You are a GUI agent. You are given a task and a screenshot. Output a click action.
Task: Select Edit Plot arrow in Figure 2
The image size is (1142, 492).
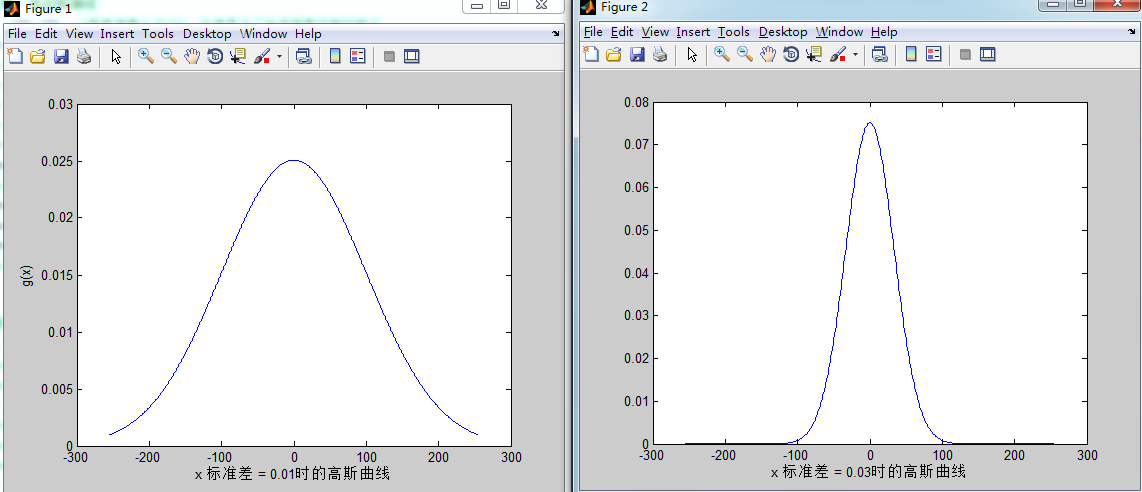pos(692,55)
